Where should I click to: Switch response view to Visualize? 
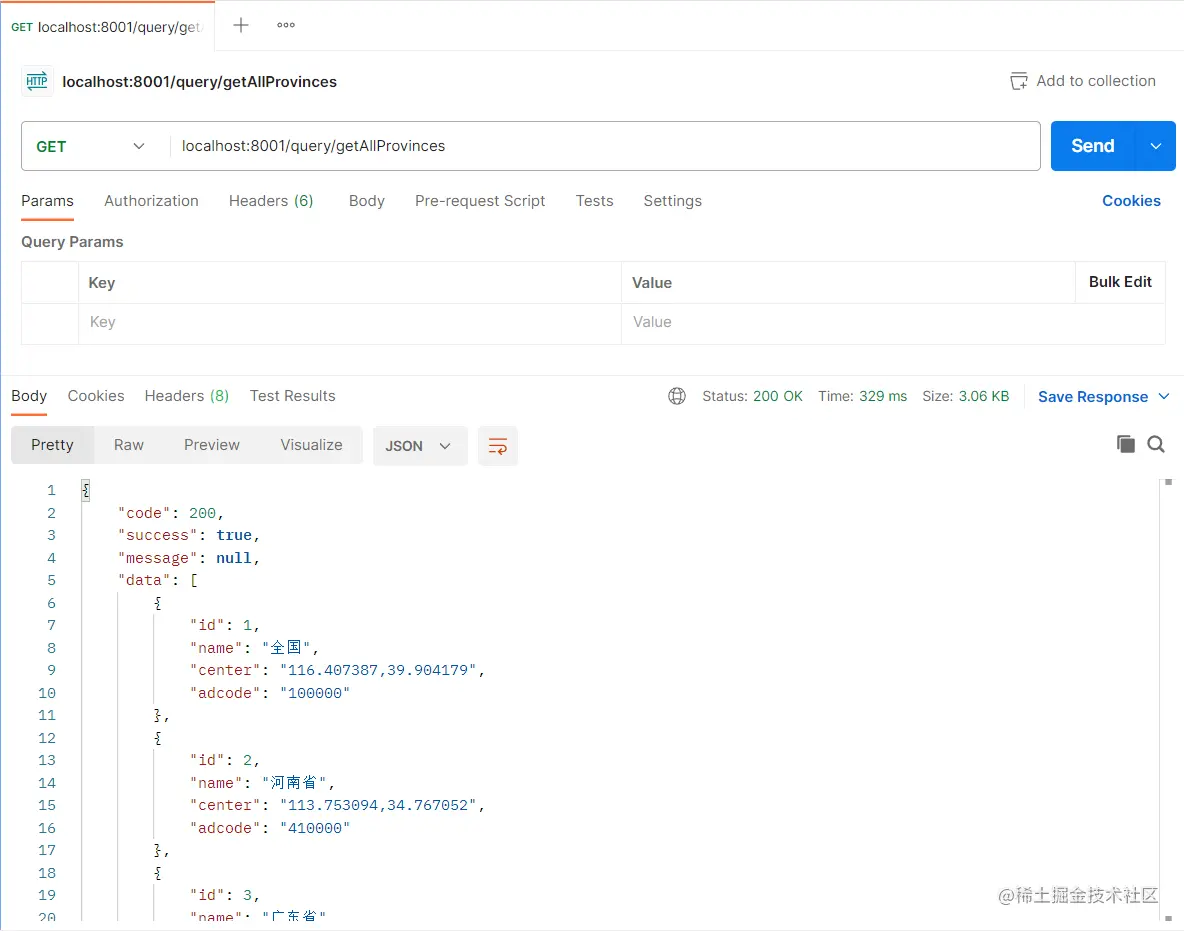[311, 445]
